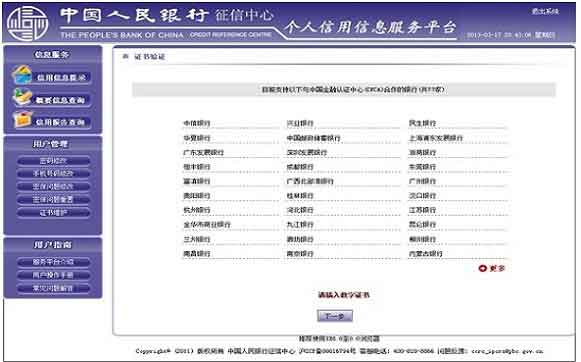
Task: Select 昆仑银行 entry
Action: [x=422, y=225]
